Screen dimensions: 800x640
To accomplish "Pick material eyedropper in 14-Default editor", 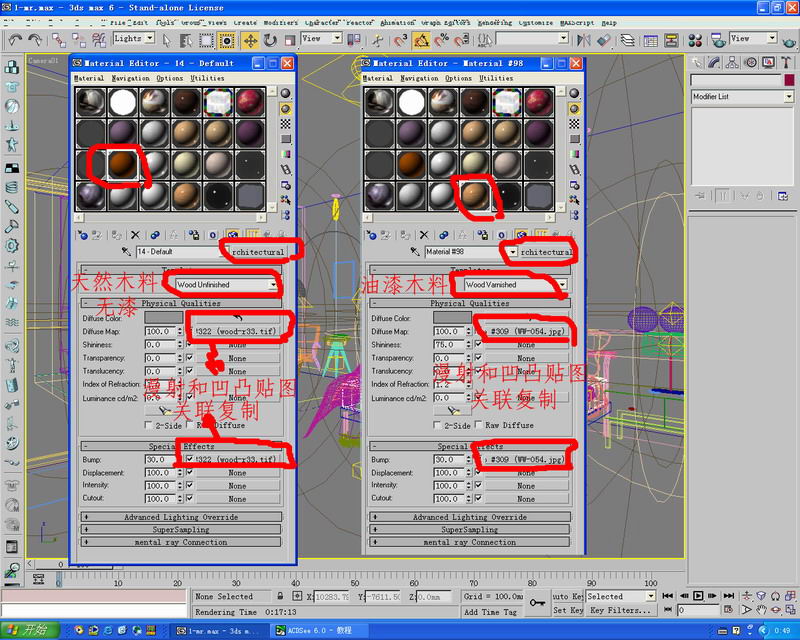I will (126, 252).
